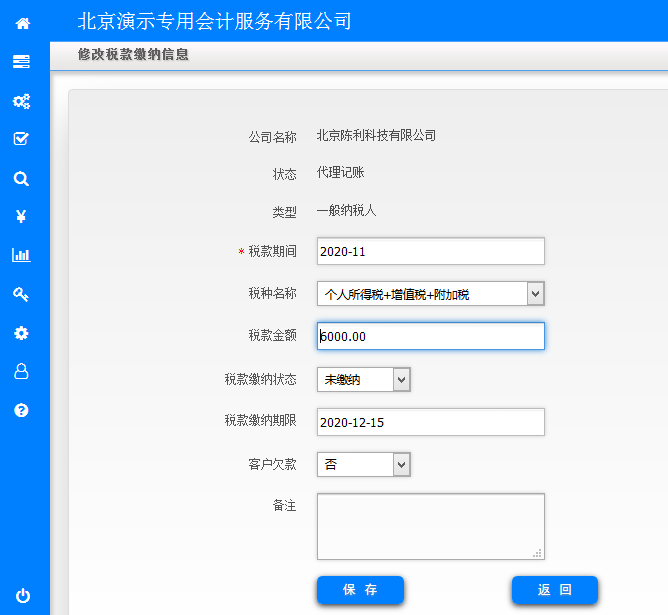
Task: Click the server list sidebar icon
Action: tap(21, 61)
